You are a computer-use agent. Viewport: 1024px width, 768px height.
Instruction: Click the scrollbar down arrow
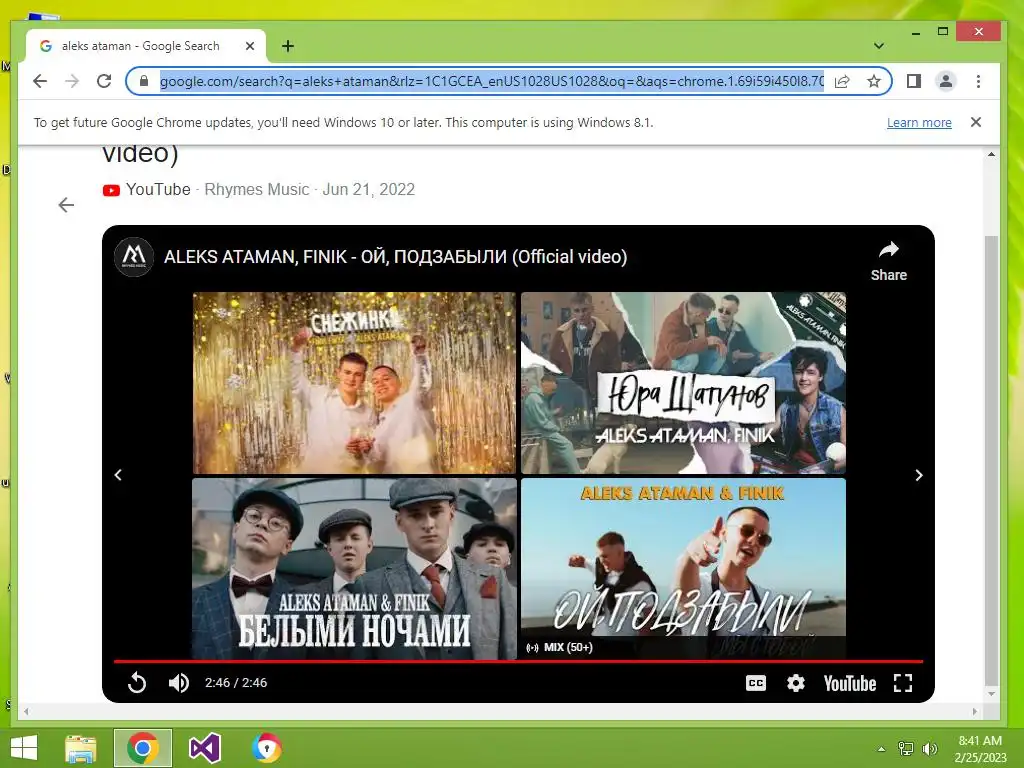pyautogui.click(x=991, y=694)
